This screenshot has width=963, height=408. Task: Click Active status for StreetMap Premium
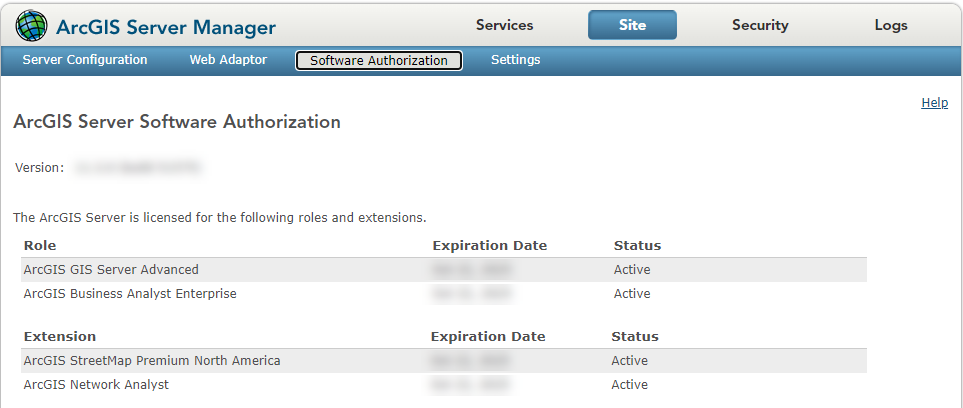click(630, 361)
